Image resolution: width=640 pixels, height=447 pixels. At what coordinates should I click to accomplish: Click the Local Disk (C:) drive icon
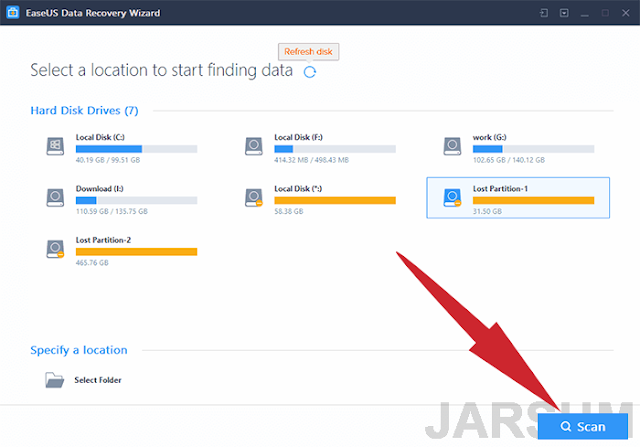(x=55, y=146)
